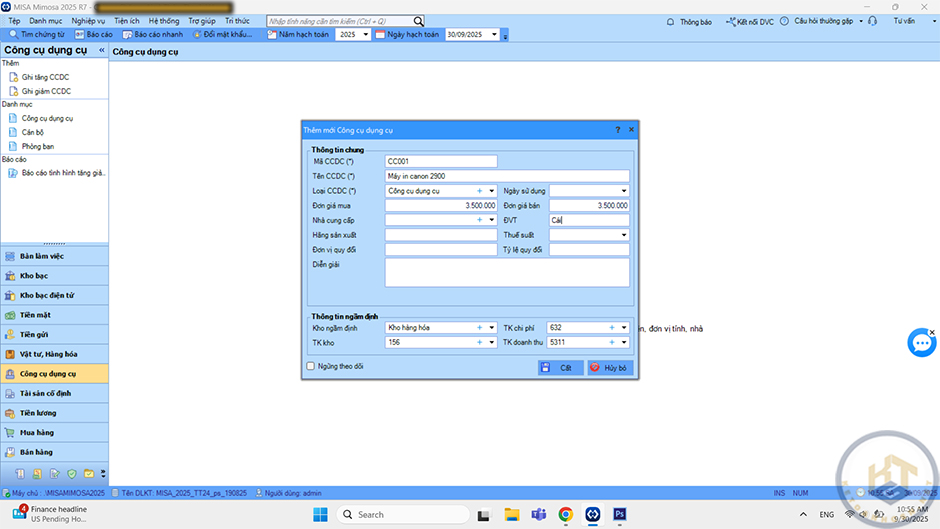Open the Thuế suất dropdown list
This screenshot has width=940, height=529.
click(x=624, y=235)
